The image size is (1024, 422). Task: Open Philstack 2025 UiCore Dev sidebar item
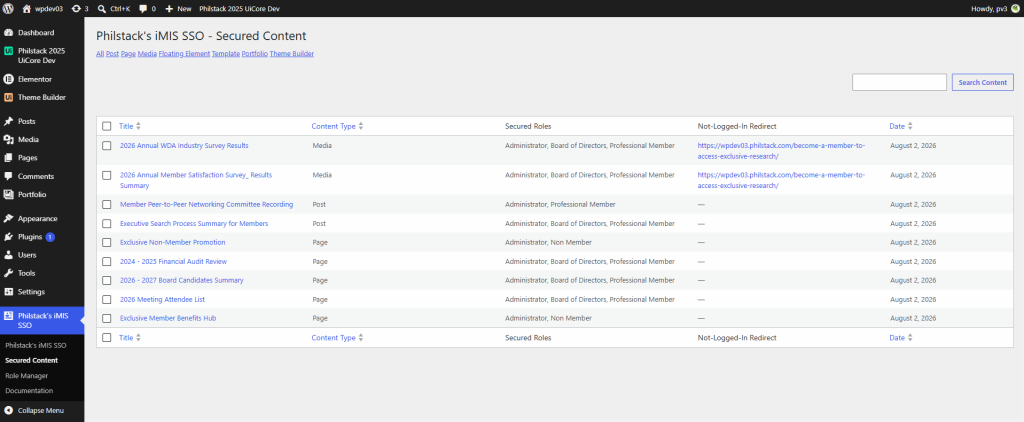(x=42, y=56)
